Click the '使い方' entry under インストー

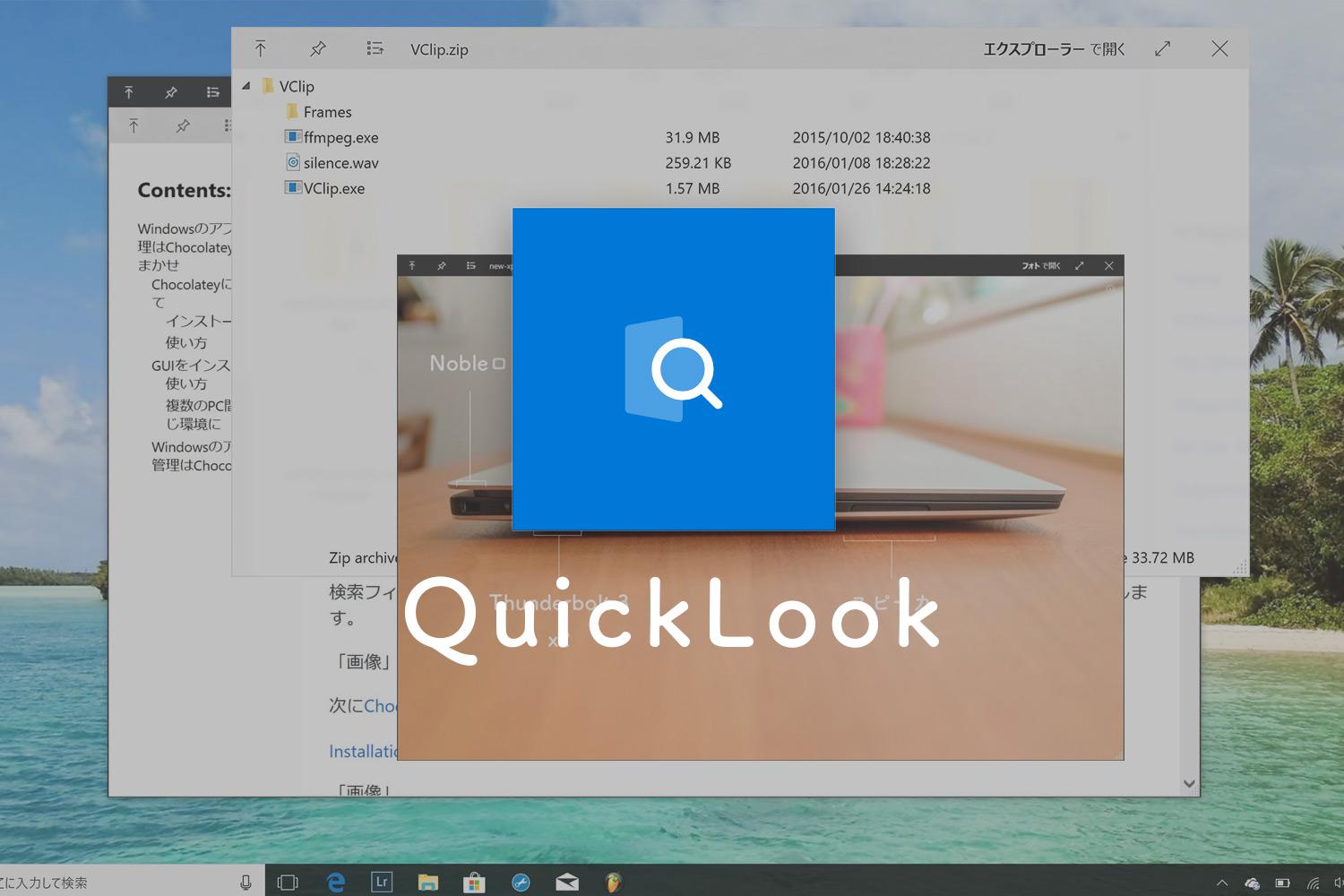[x=186, y=342]
